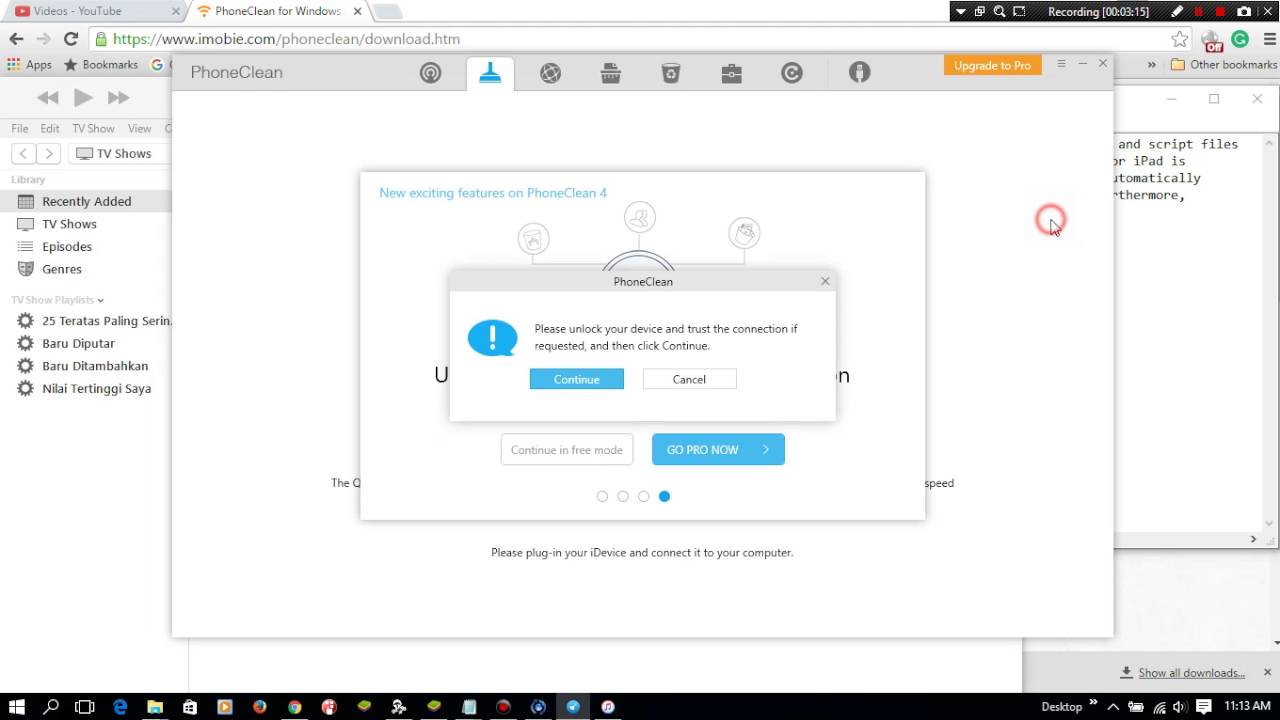The height and width of the screenshot is (720, 1280).
Task: Open Apps bookmarks shortcut
Action: (x=30, y=64)
